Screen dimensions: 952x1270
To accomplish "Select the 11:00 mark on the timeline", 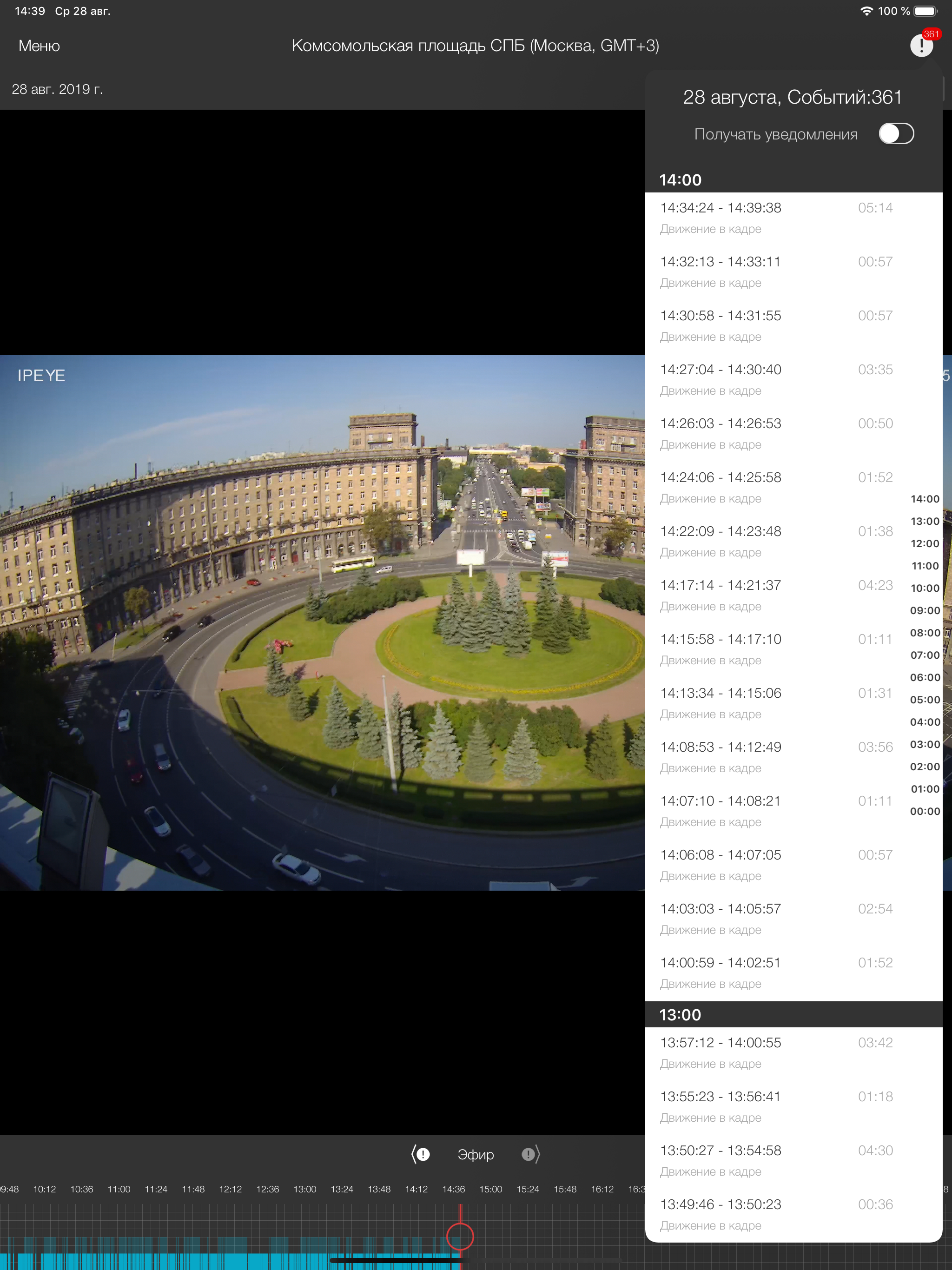I will click(x=119, y=1189).
